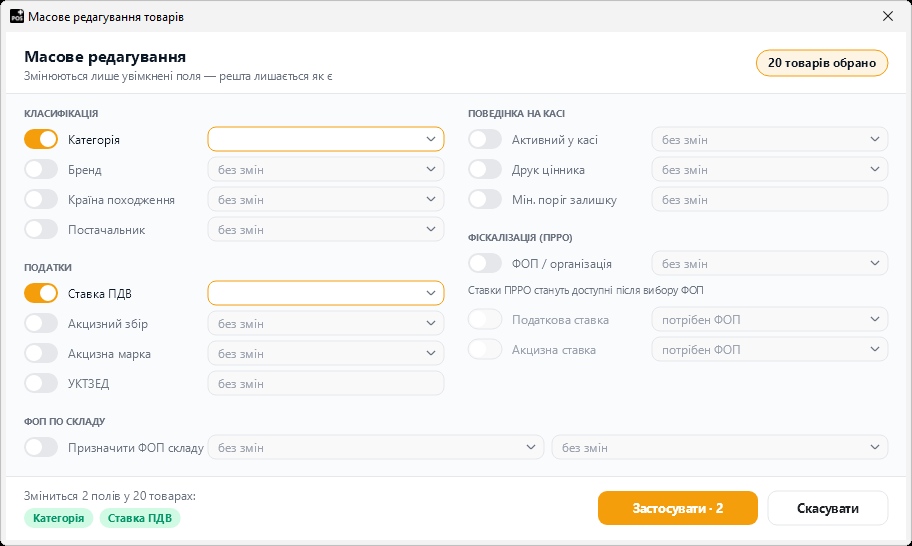Open the Ставка ПДВ dropdown
The height and width of the screenshot is (546, 912).
[x=326, y=293]
